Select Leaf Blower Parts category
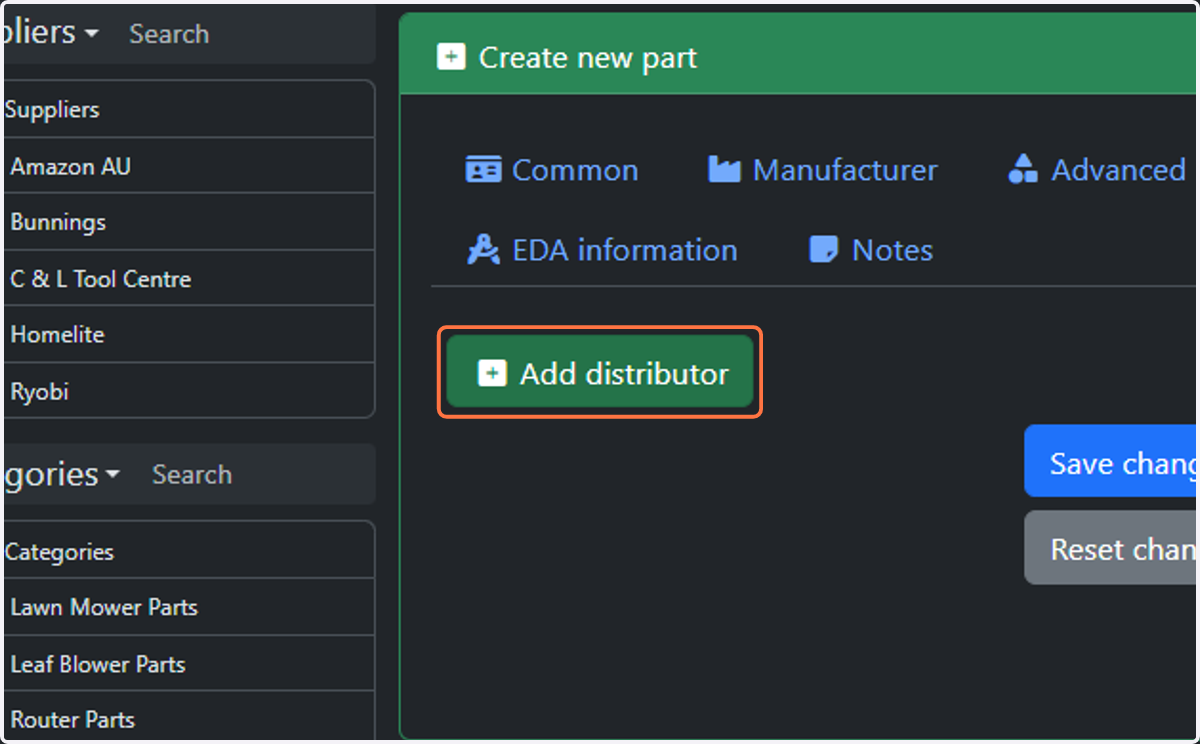This screenshot has width=1200, height=744. pyautogui.click(x=189, y=664)
